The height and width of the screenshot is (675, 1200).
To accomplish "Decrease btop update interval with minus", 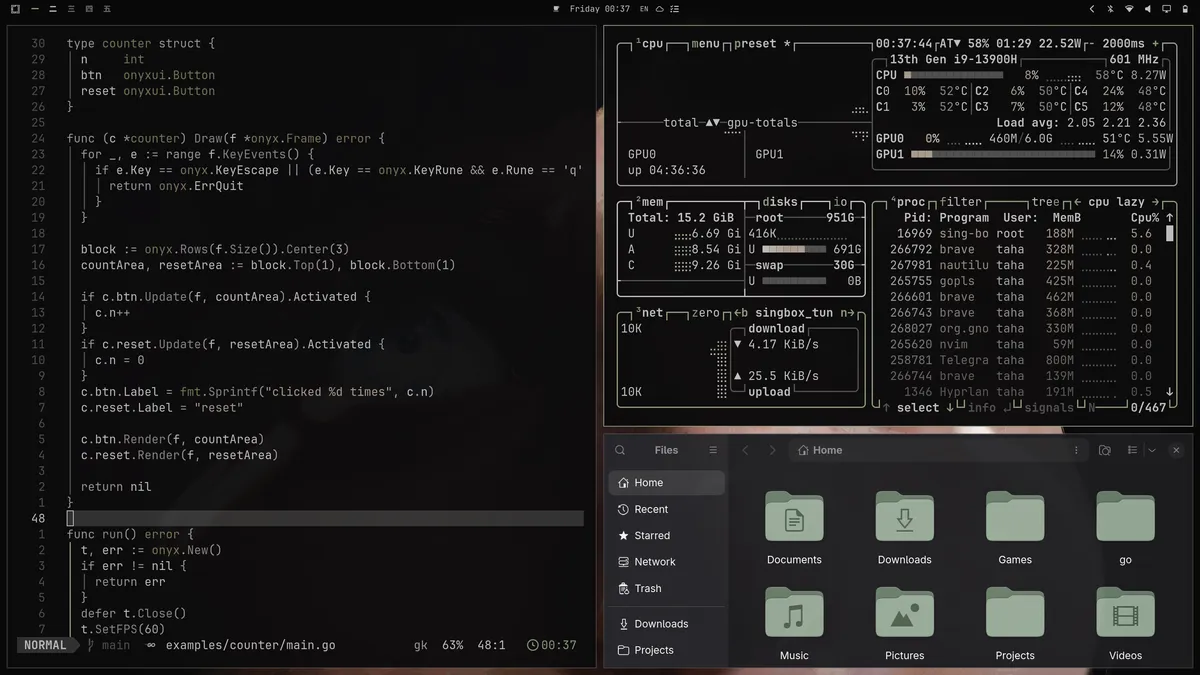I will (x=1090, y=44).
